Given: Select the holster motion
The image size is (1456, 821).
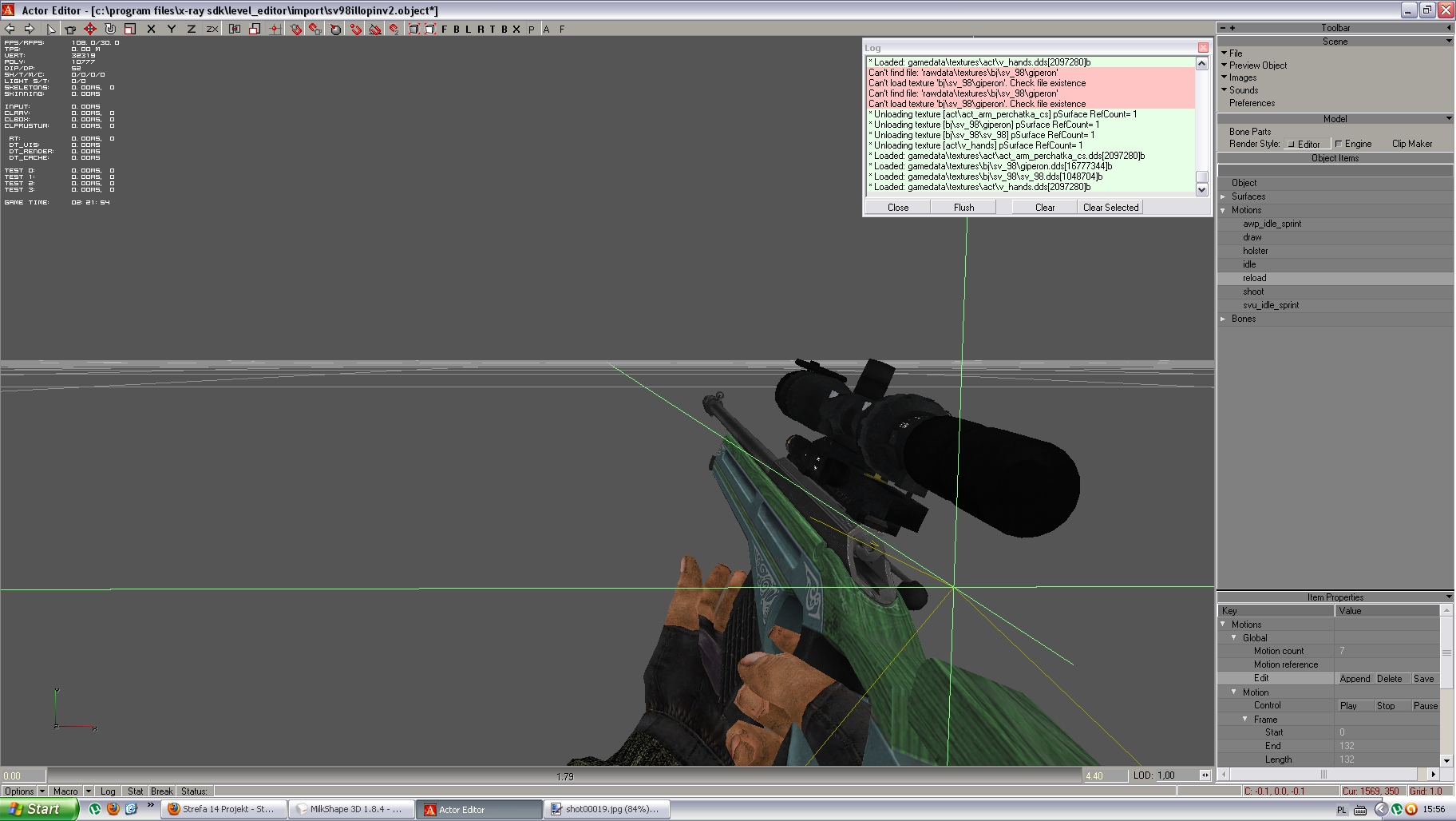Looking at the screenshot, I should coord(1255,251).
